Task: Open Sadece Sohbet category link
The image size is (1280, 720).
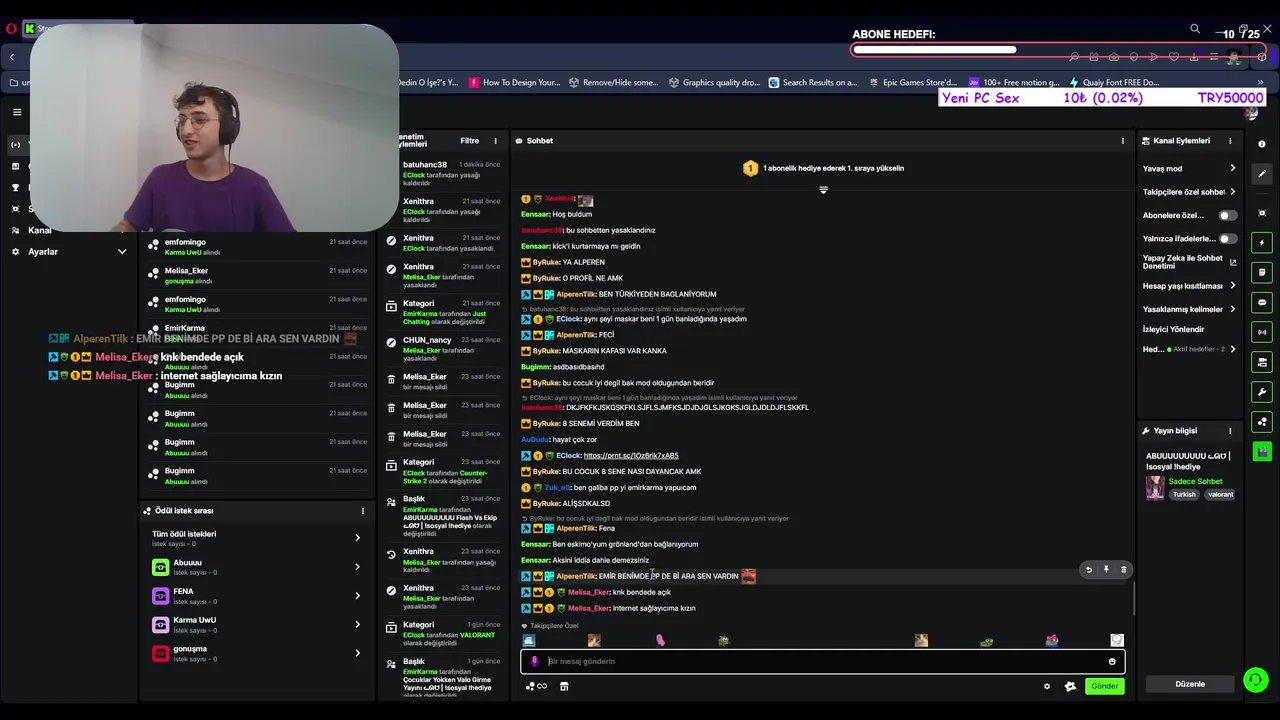Action: (1195, 481)
